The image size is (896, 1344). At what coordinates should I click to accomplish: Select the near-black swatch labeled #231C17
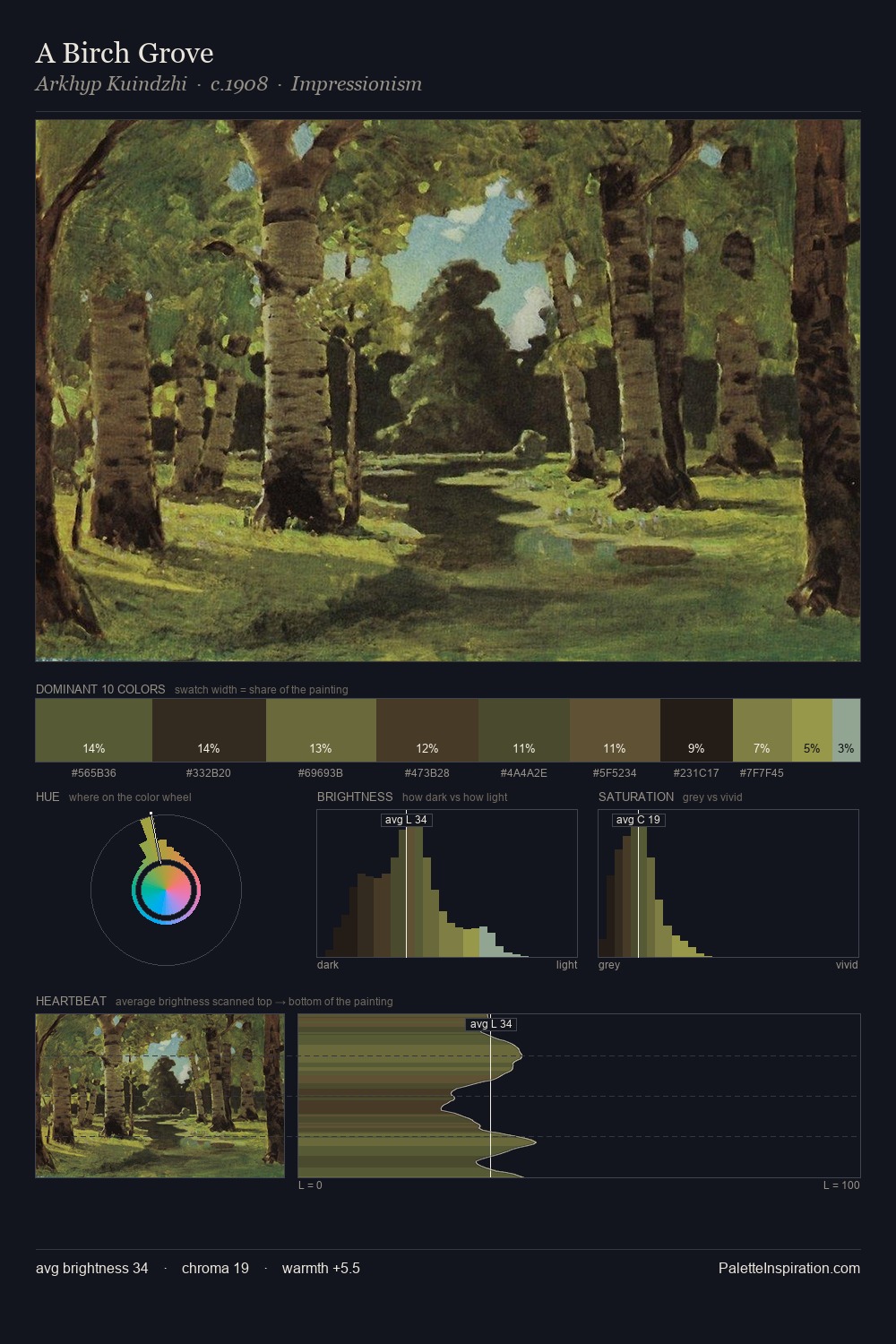(x=696, y=730)
